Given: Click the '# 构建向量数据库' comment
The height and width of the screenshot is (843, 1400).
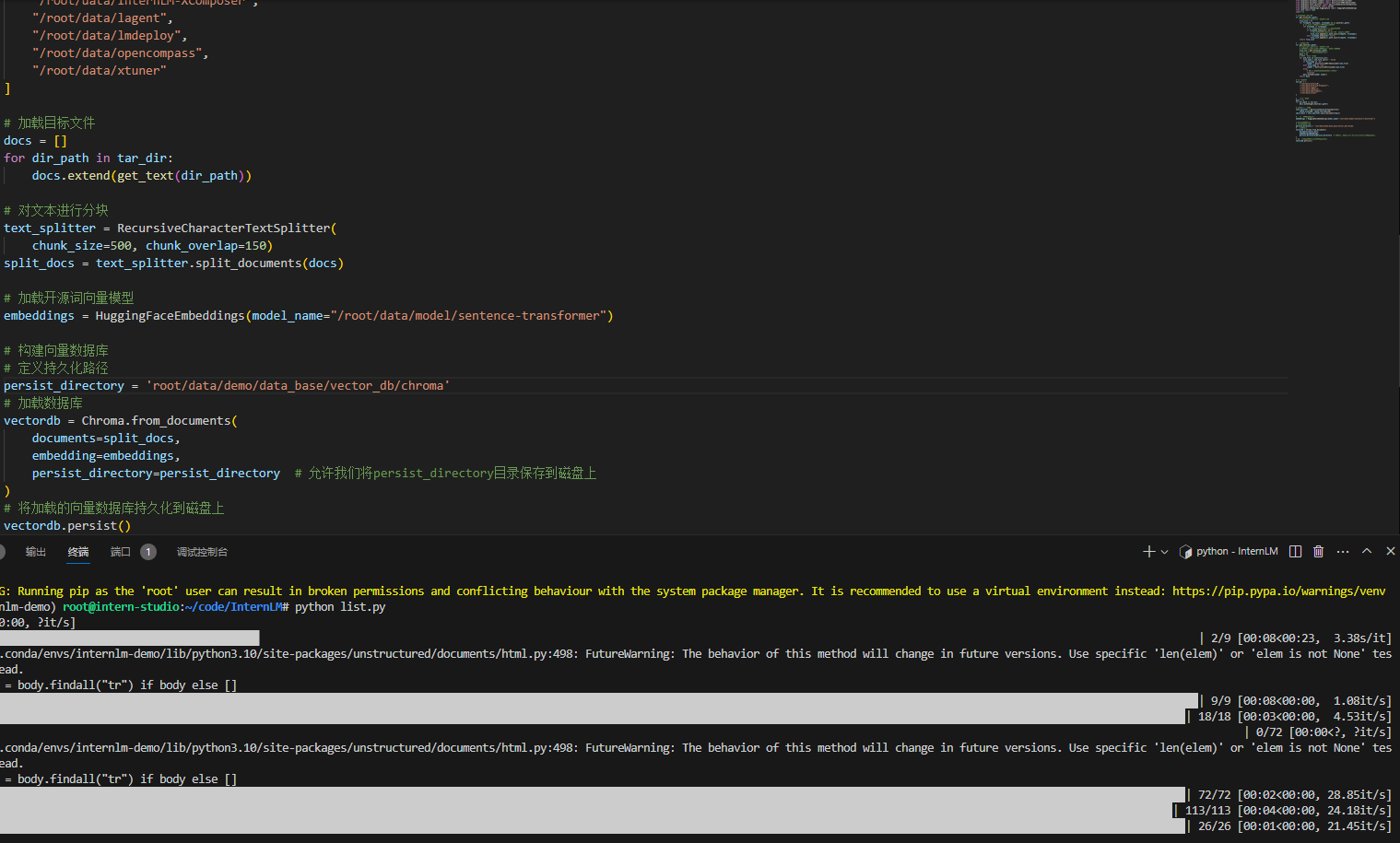Looking at the screenshot, I should (x=56, y=350).
